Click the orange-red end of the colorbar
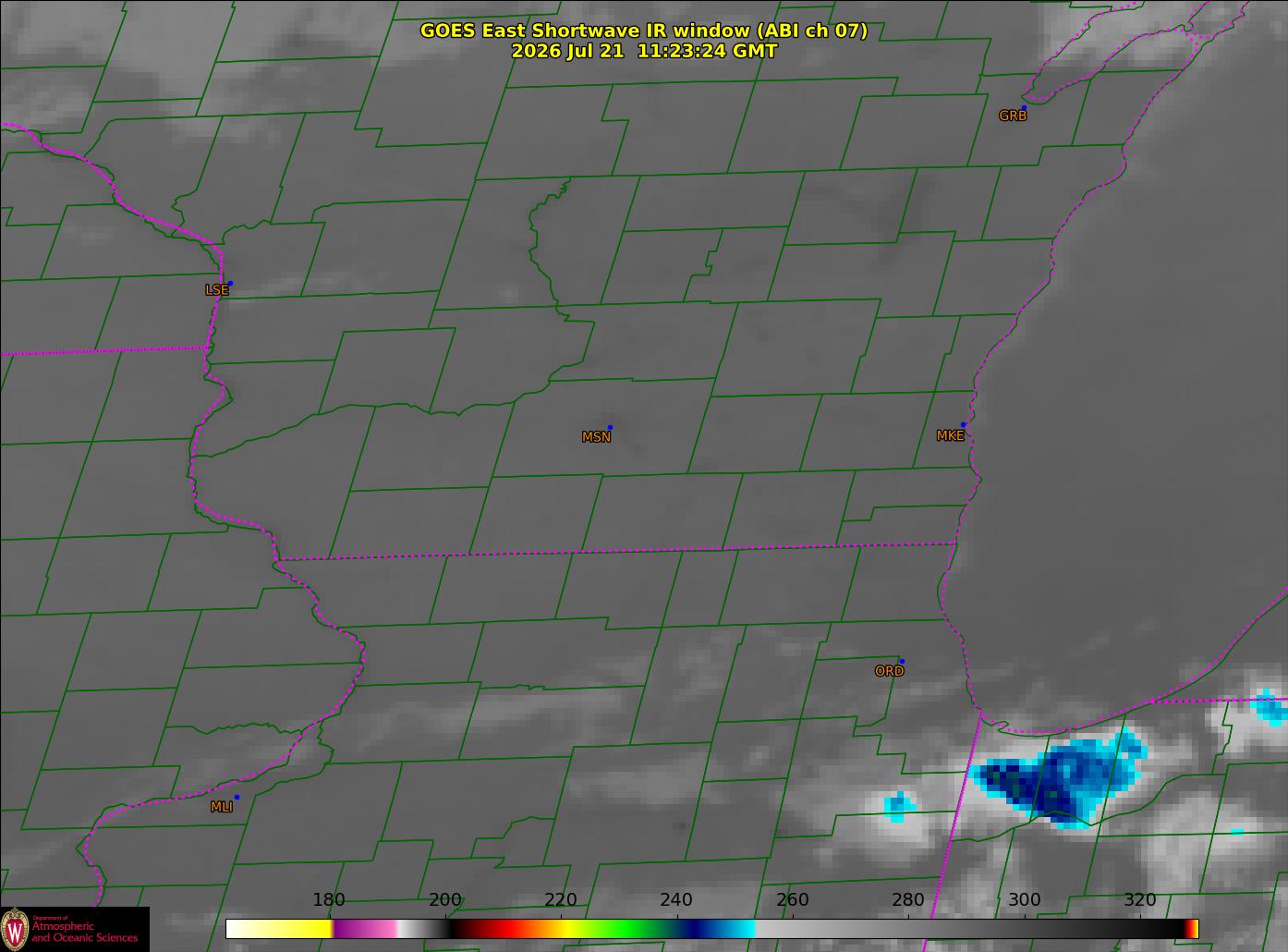 click(x=1193, y=928)
